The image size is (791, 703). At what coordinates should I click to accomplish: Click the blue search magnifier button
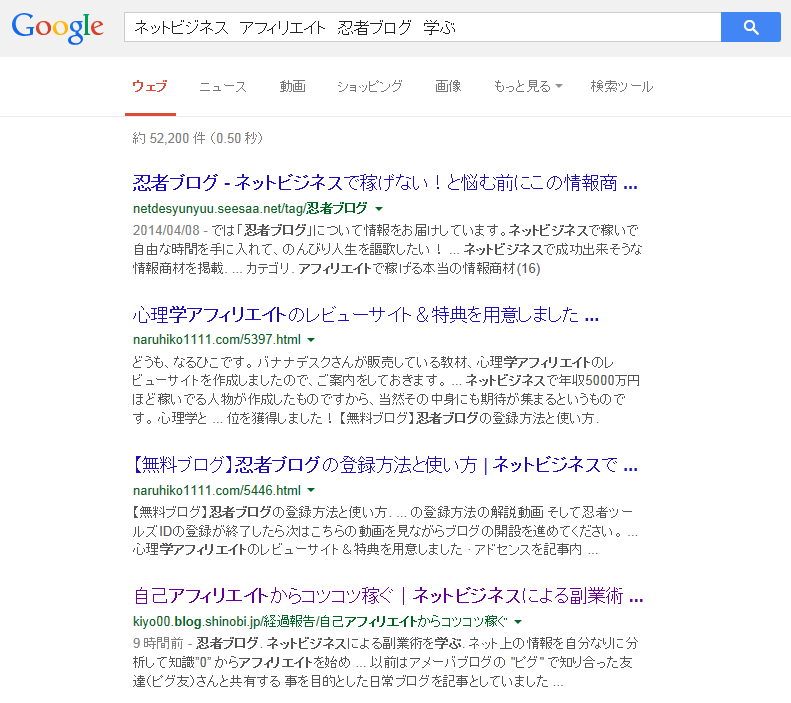click(751, 27)
